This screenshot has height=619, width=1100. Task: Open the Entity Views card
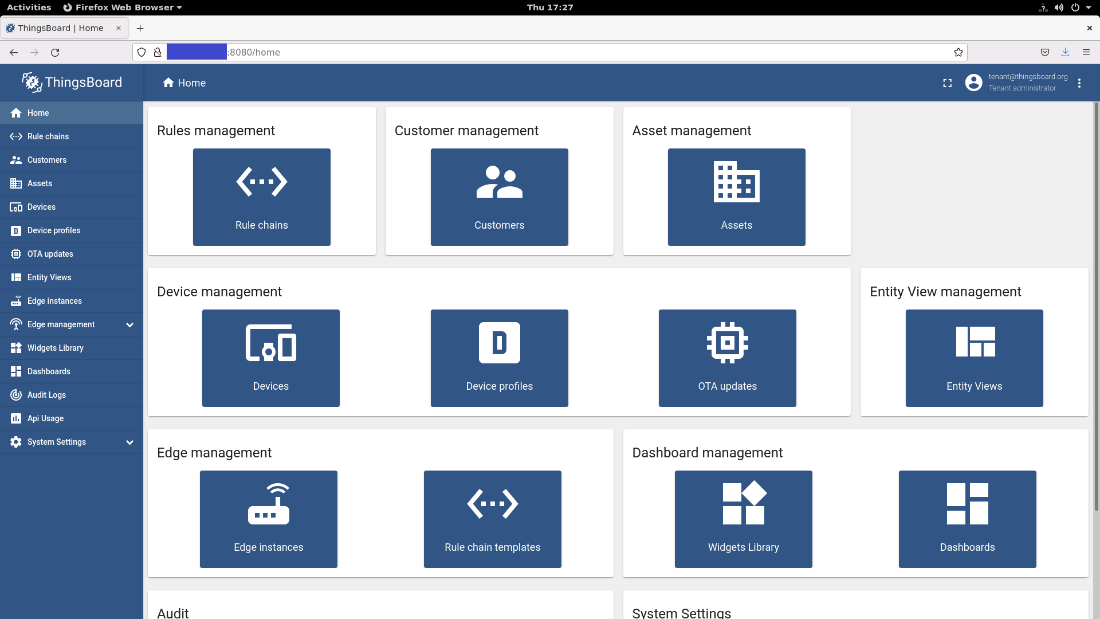(974, 358)
